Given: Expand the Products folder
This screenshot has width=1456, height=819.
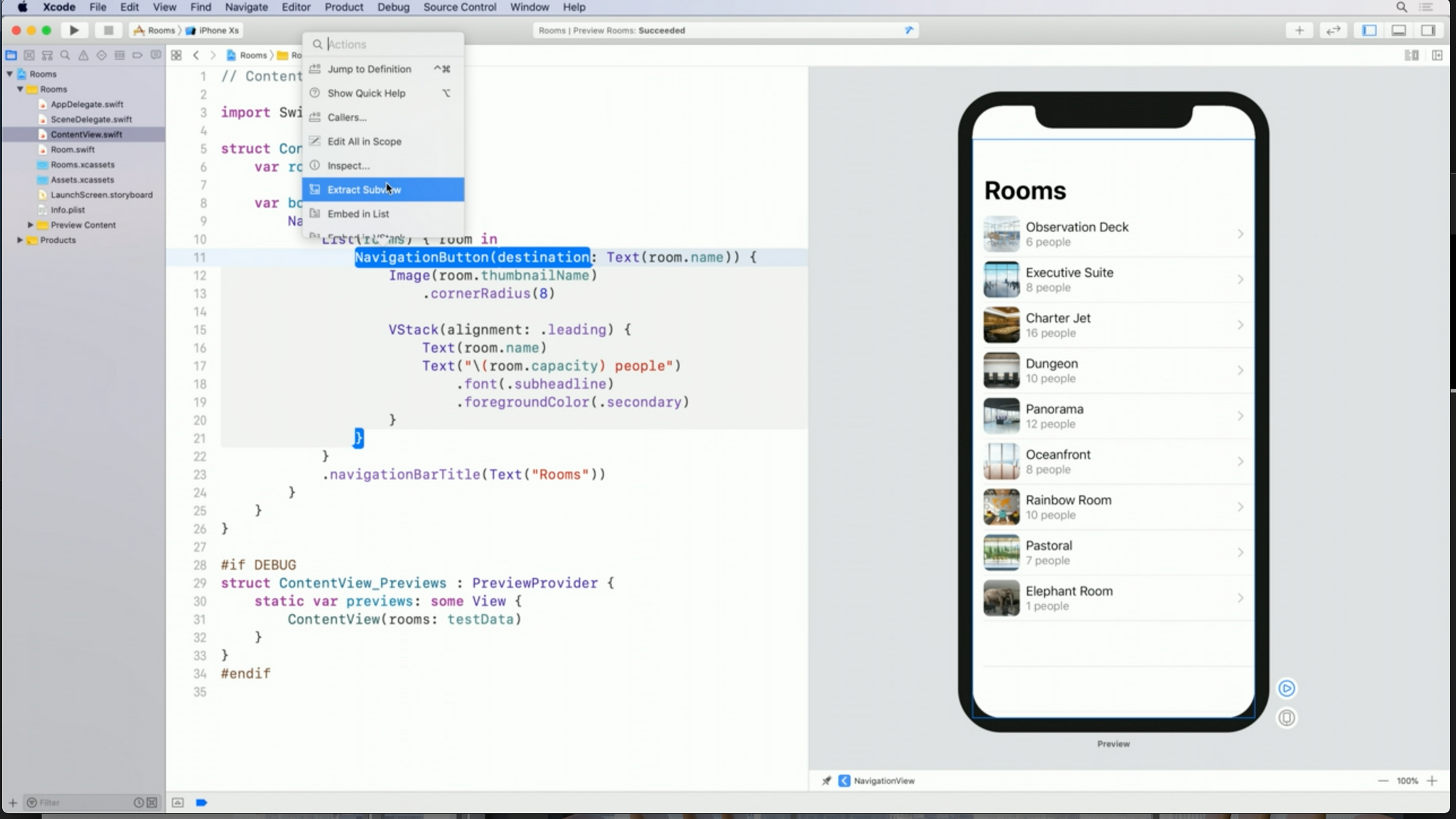Looking at the screenshot, I should pyautogui.click(x=20, y=240).
